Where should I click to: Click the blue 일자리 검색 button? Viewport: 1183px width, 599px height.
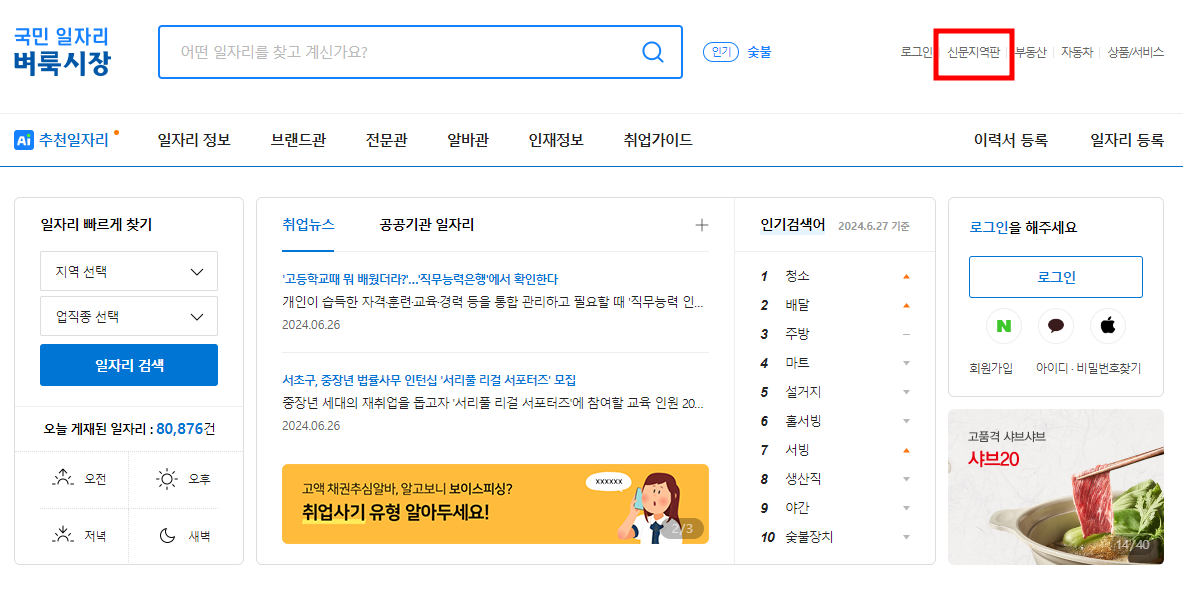[x=128, y=364]
